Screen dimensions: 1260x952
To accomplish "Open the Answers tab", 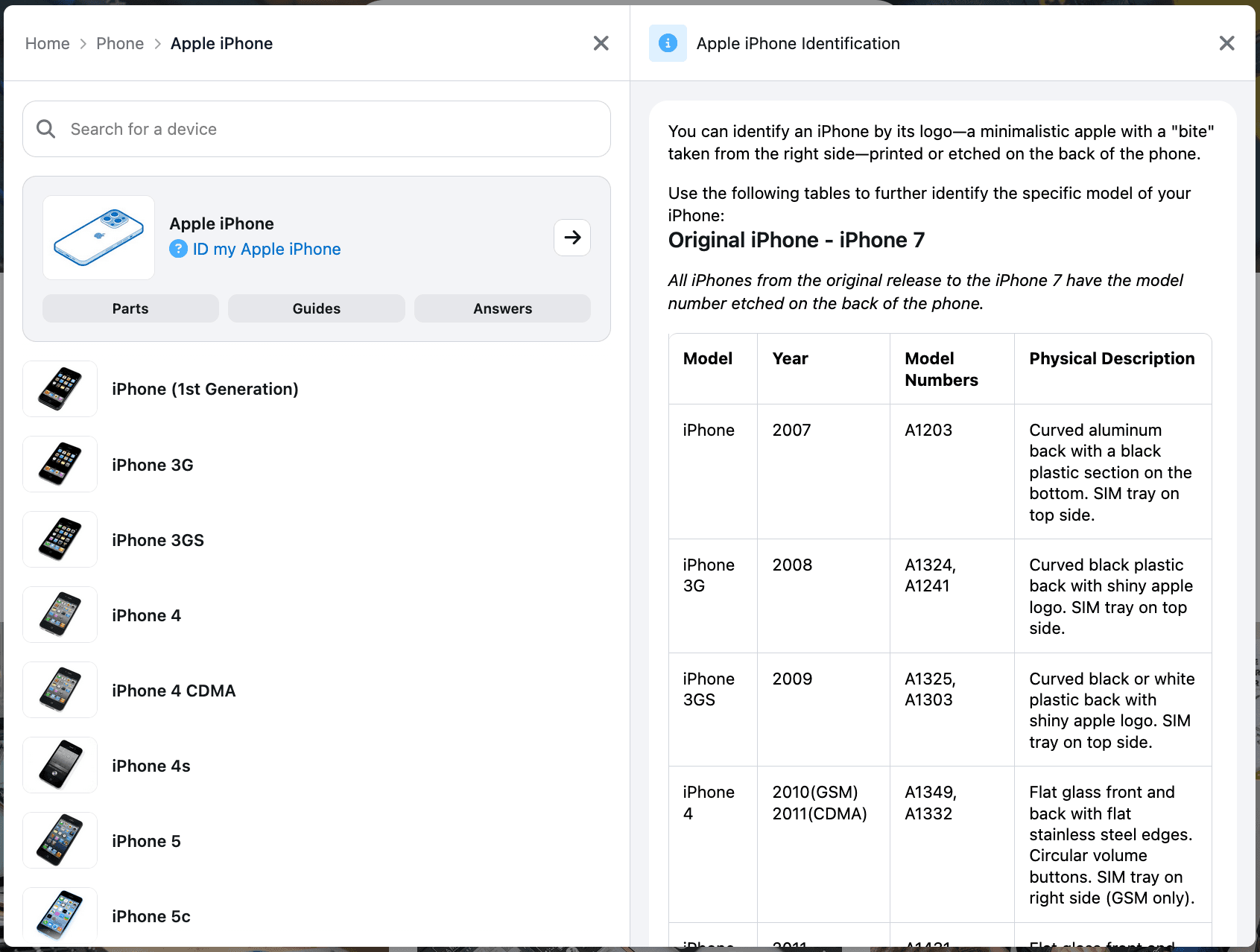I will tap(503, 308).
